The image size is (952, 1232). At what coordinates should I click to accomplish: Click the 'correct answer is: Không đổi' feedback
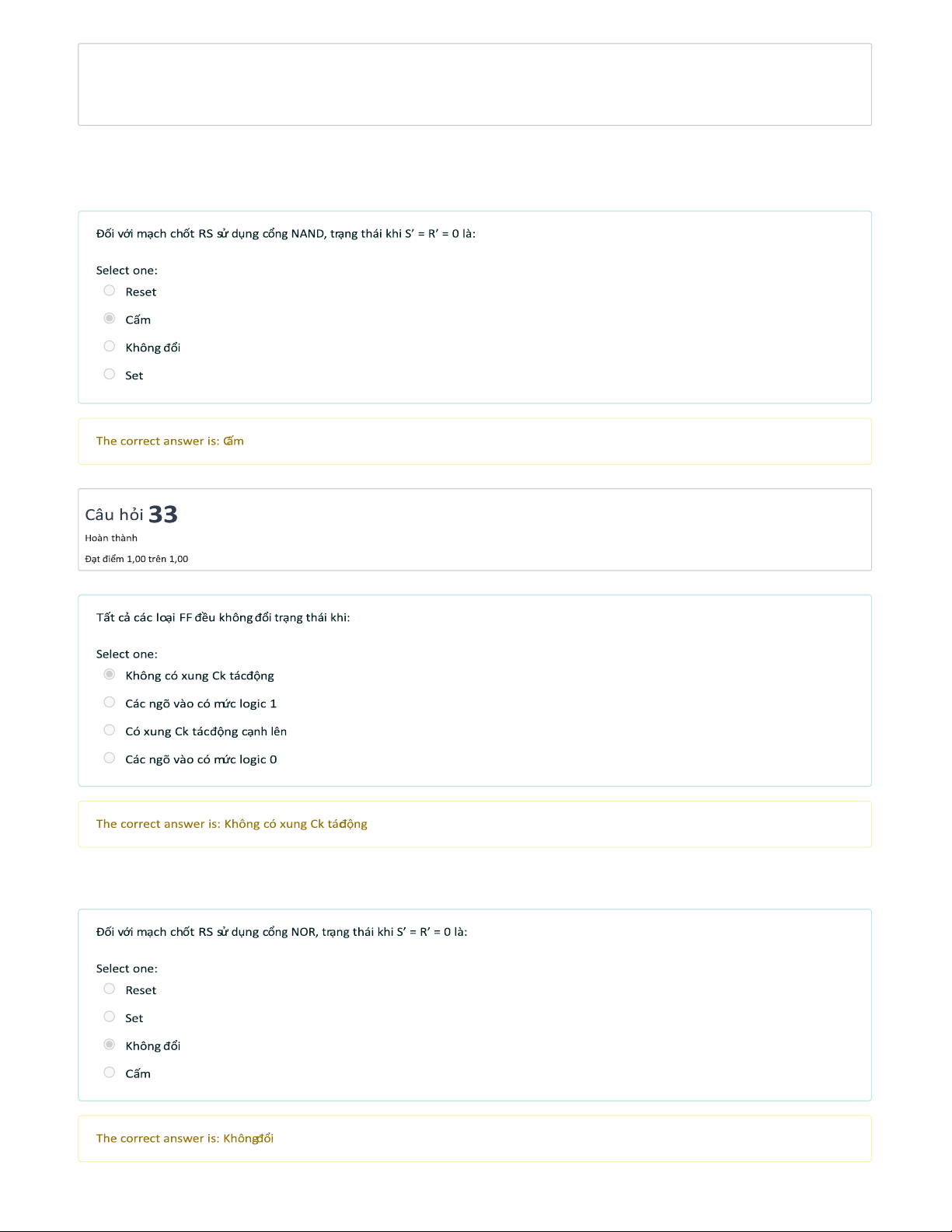[475, 1139]
